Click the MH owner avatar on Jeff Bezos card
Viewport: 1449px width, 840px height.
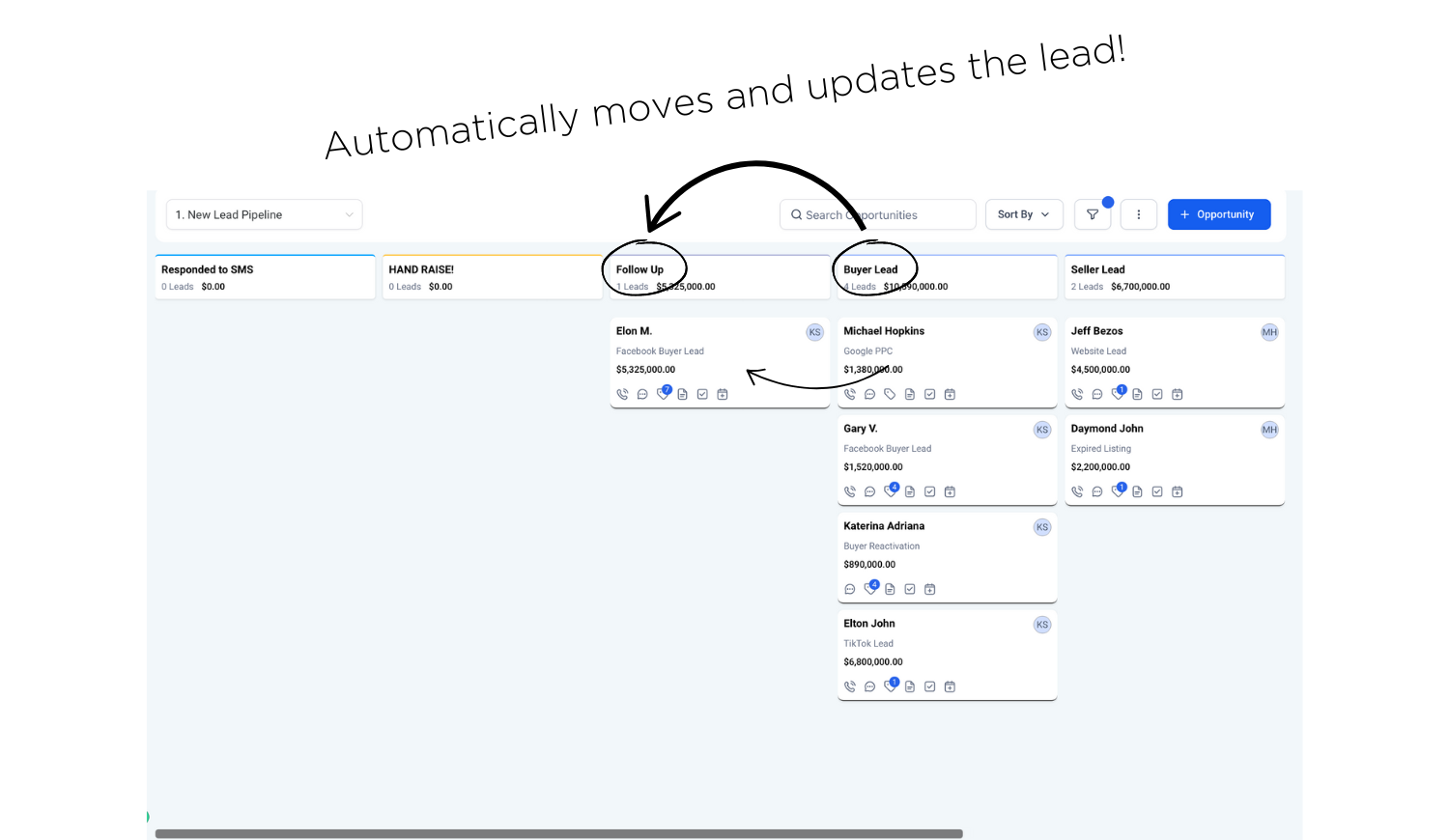1269,332
